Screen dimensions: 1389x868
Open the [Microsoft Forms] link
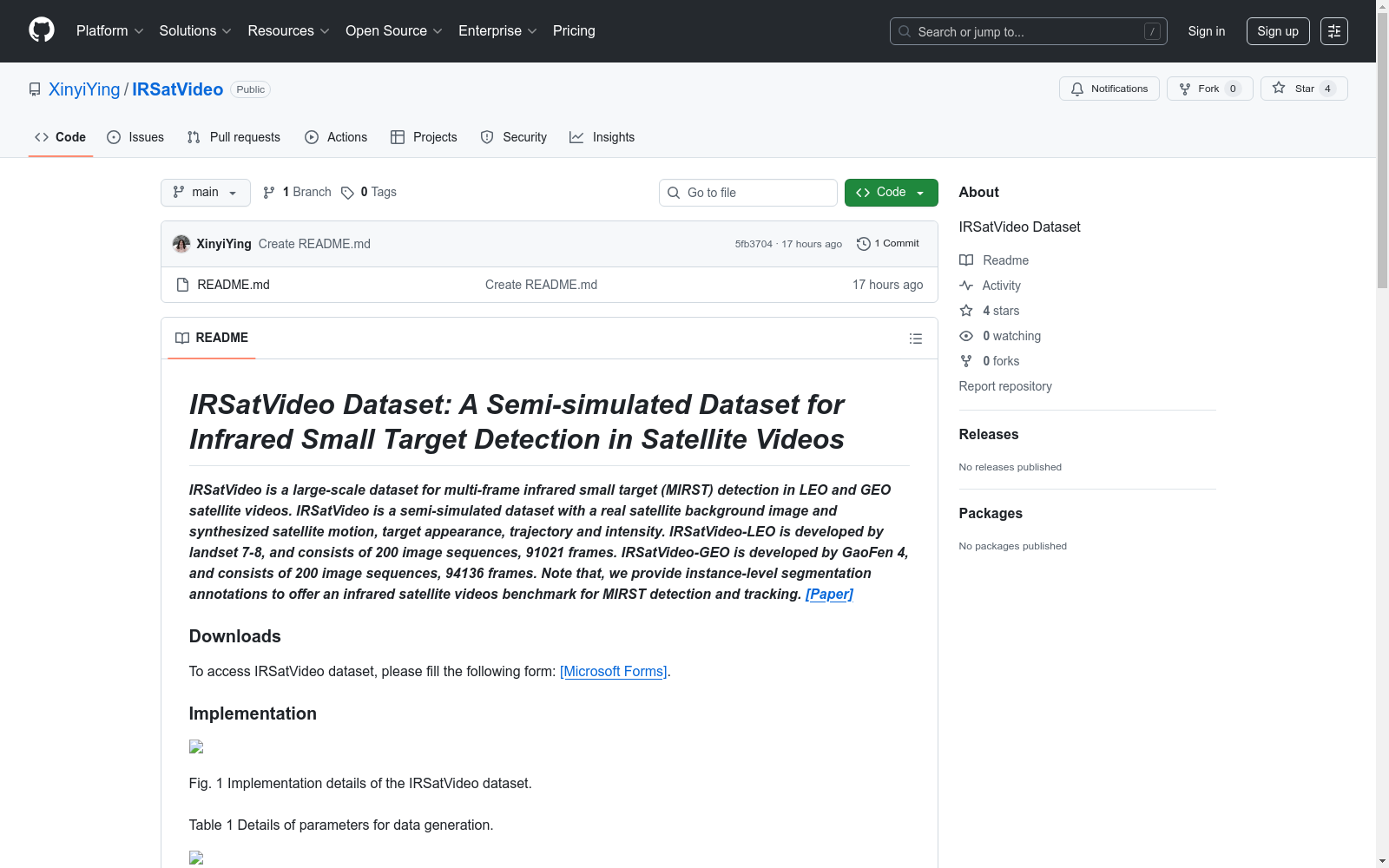(x=614, y=671)
